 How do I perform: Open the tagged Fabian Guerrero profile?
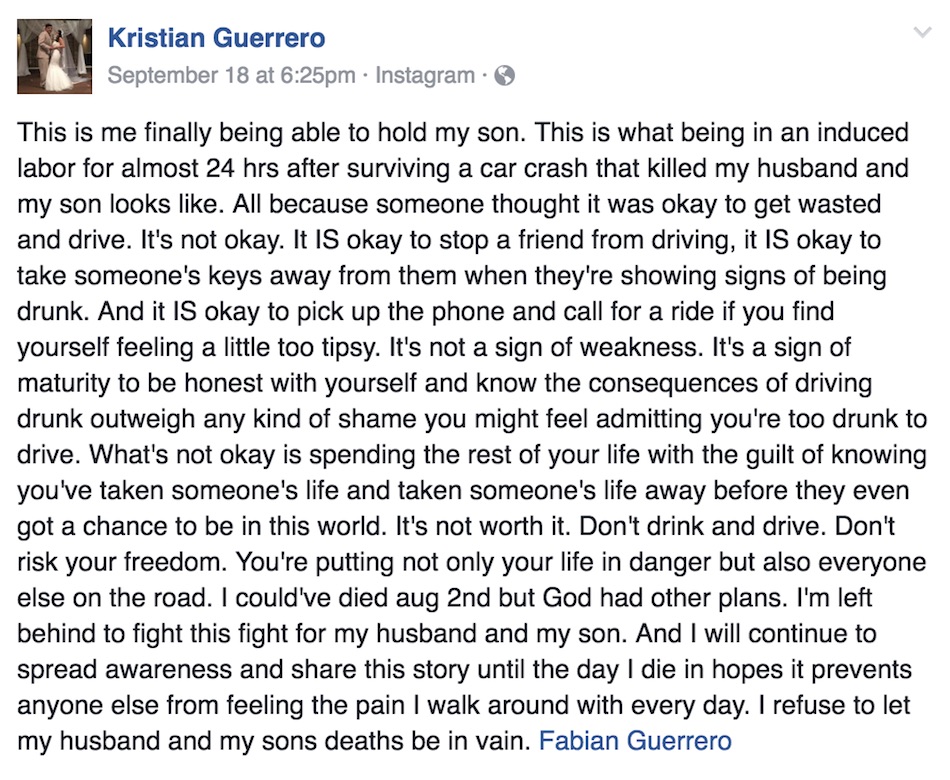(x=635, y=741)
